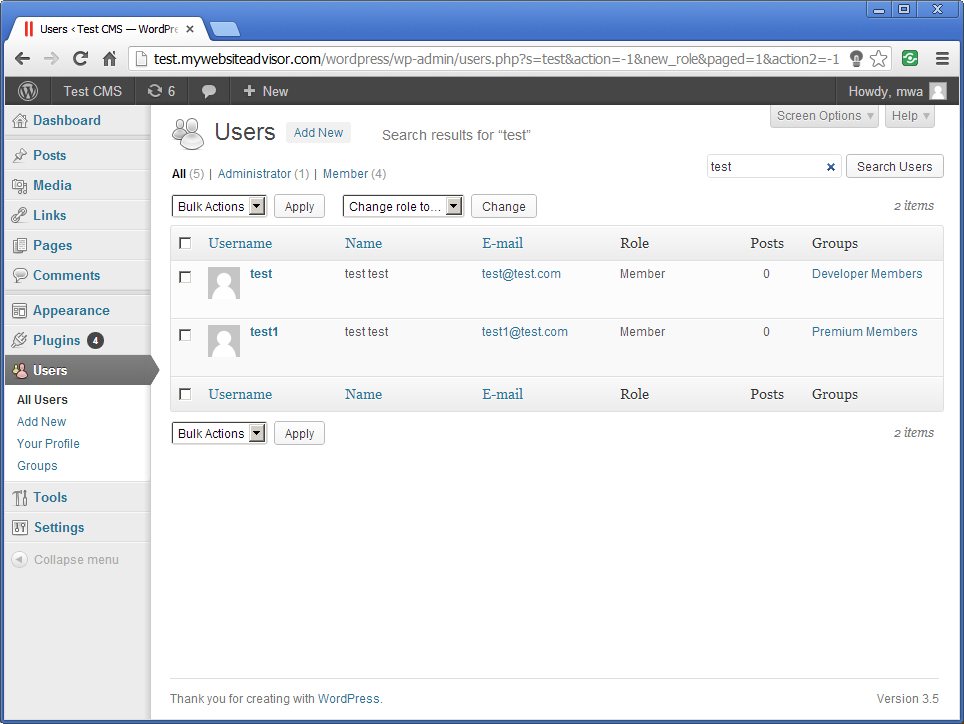Click the browser address bar URL
The image size is (964, 724).
point(496,59)
